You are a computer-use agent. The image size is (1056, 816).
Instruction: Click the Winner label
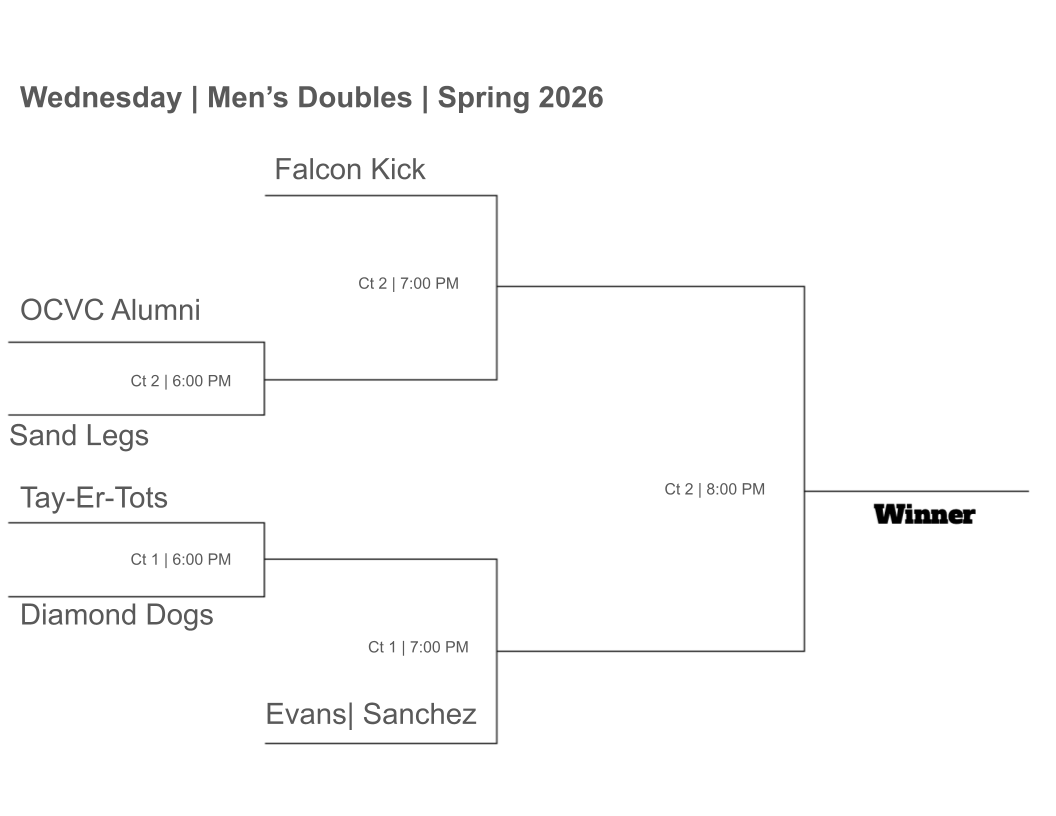coord(924,515)
